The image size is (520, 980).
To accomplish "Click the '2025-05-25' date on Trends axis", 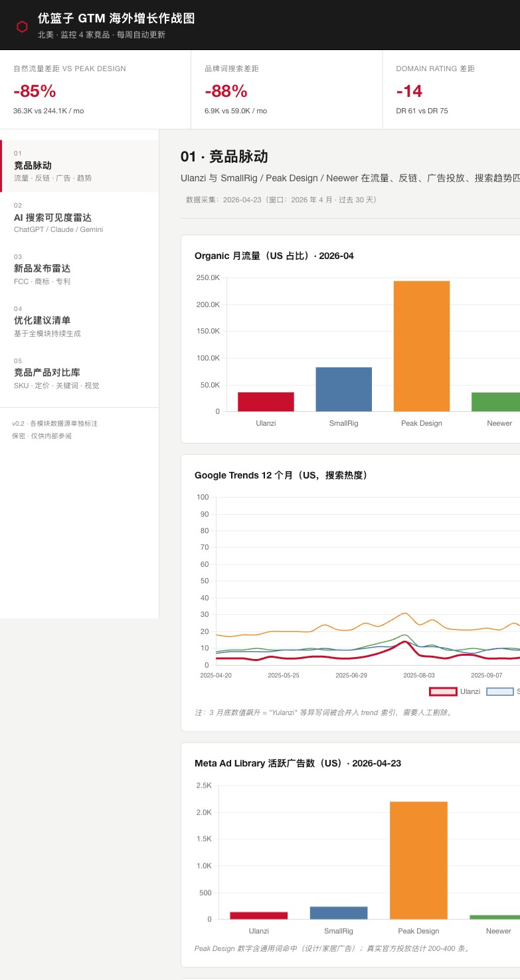I will [x=283, y=676].
